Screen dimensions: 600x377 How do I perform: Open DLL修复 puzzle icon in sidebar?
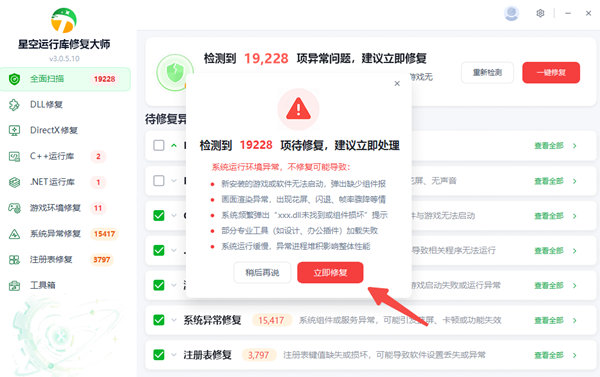(14, 105)
